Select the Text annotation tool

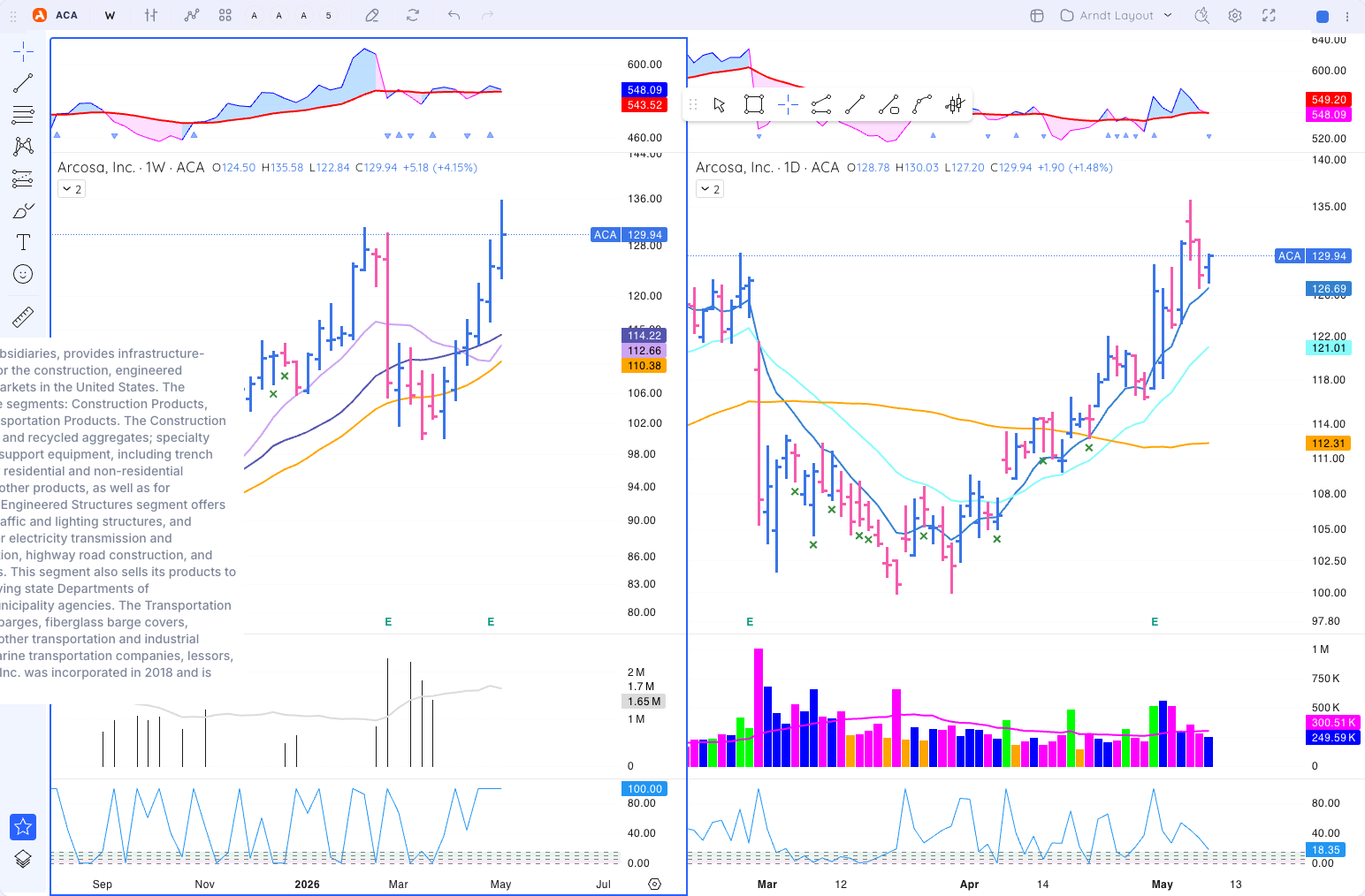[x=23, y=242]
